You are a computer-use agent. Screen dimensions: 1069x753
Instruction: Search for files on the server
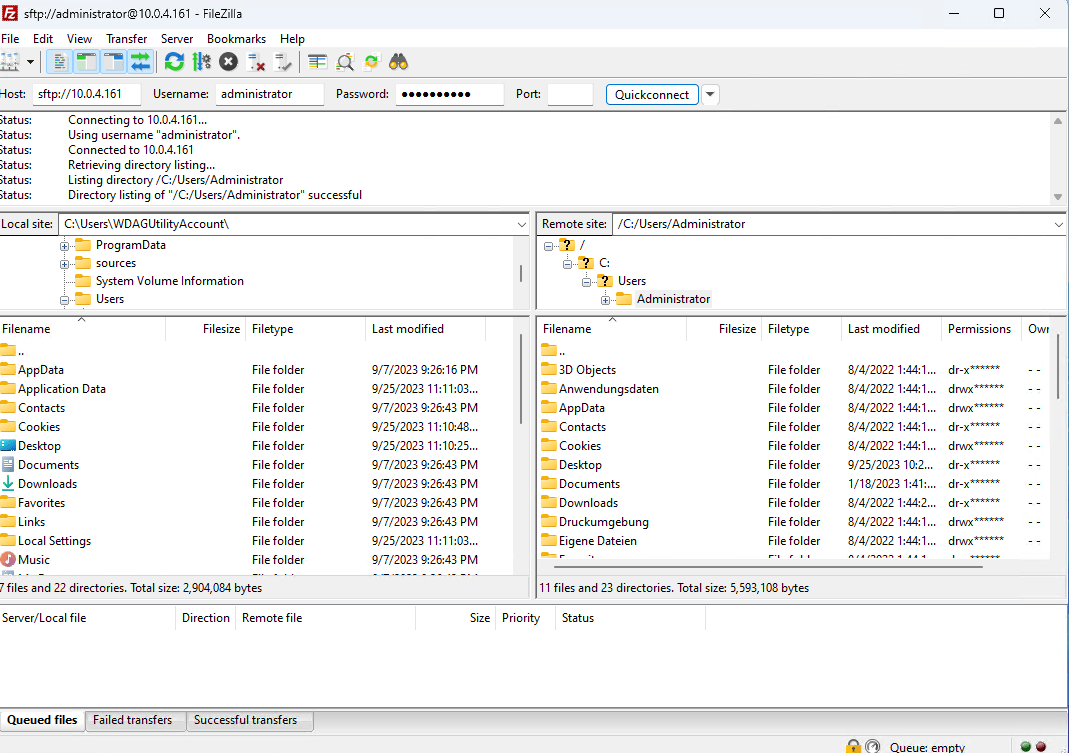pos(397,61)
